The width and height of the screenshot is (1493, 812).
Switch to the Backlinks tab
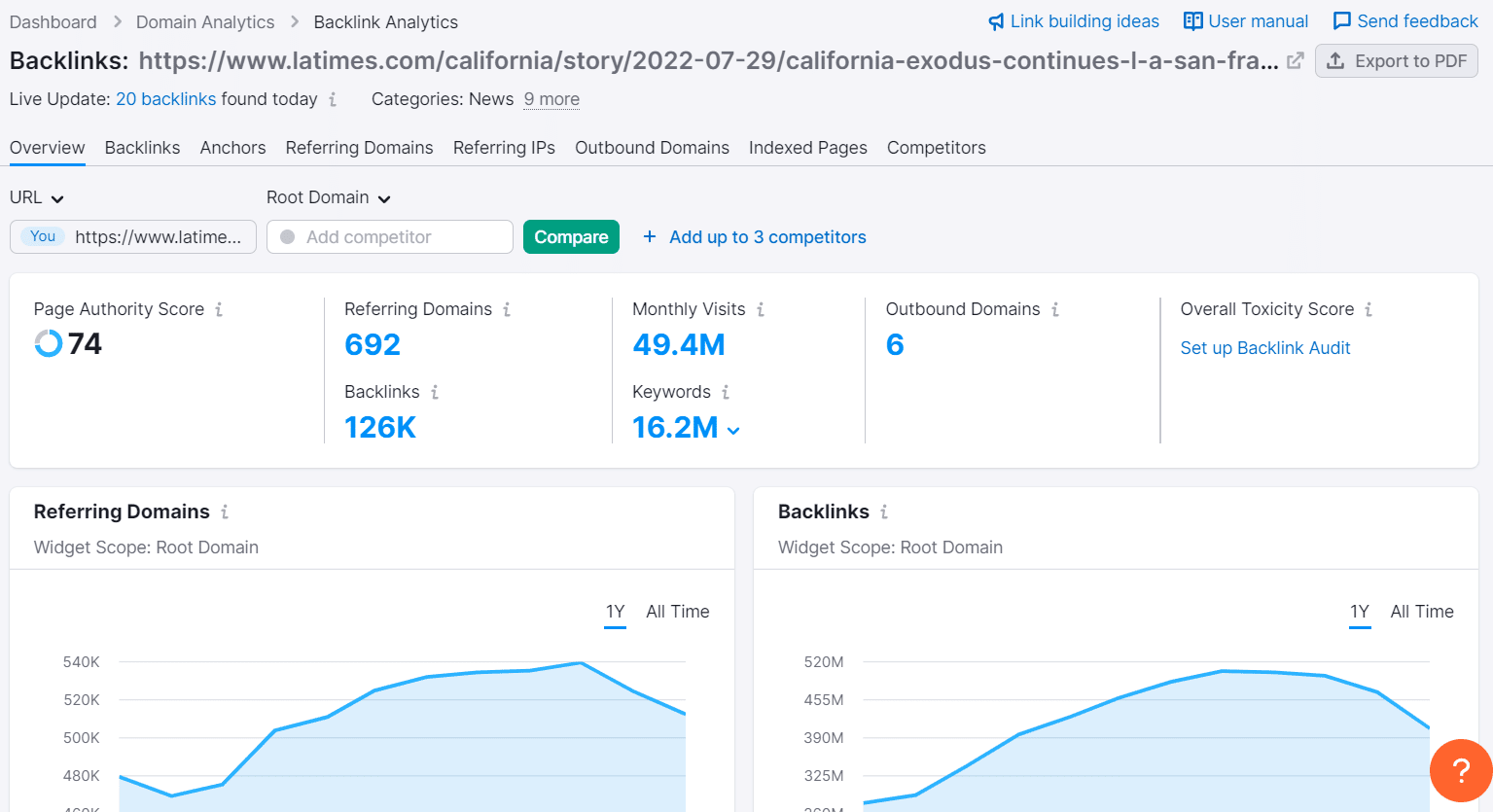[142, 148]
